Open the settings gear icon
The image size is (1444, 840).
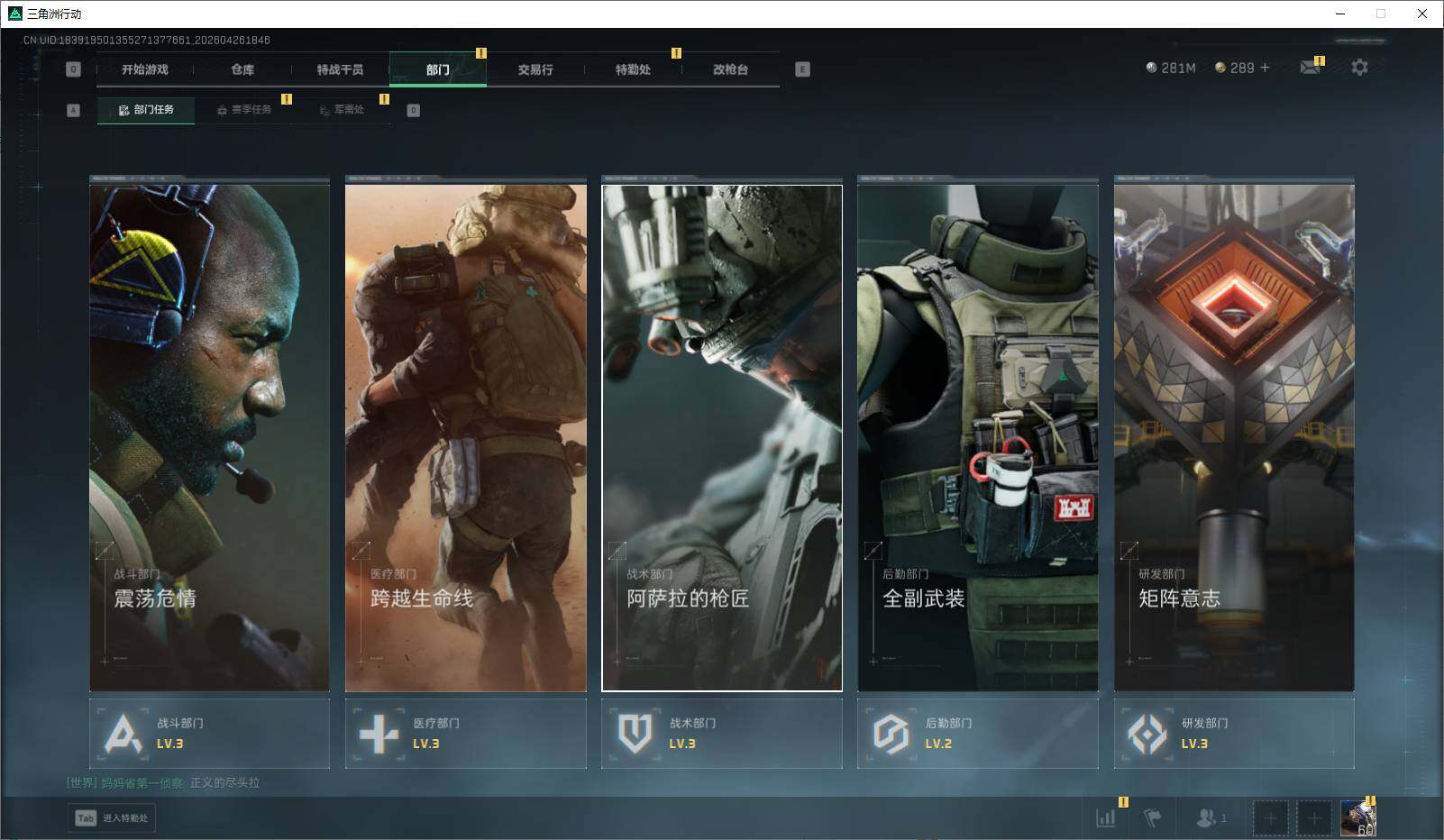(x=1359, y=68)
